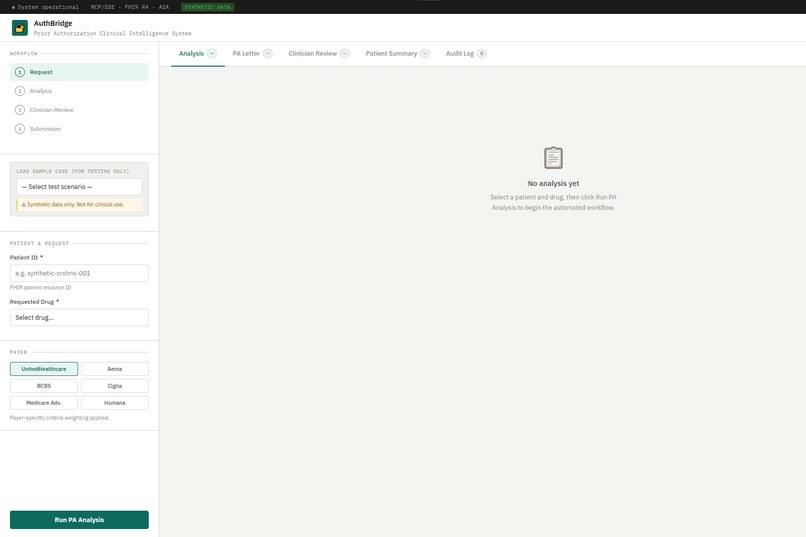Go to Request workflow step
Viewport: 806px width, 537px height.
pyautogui.click(x=79, y=72)
